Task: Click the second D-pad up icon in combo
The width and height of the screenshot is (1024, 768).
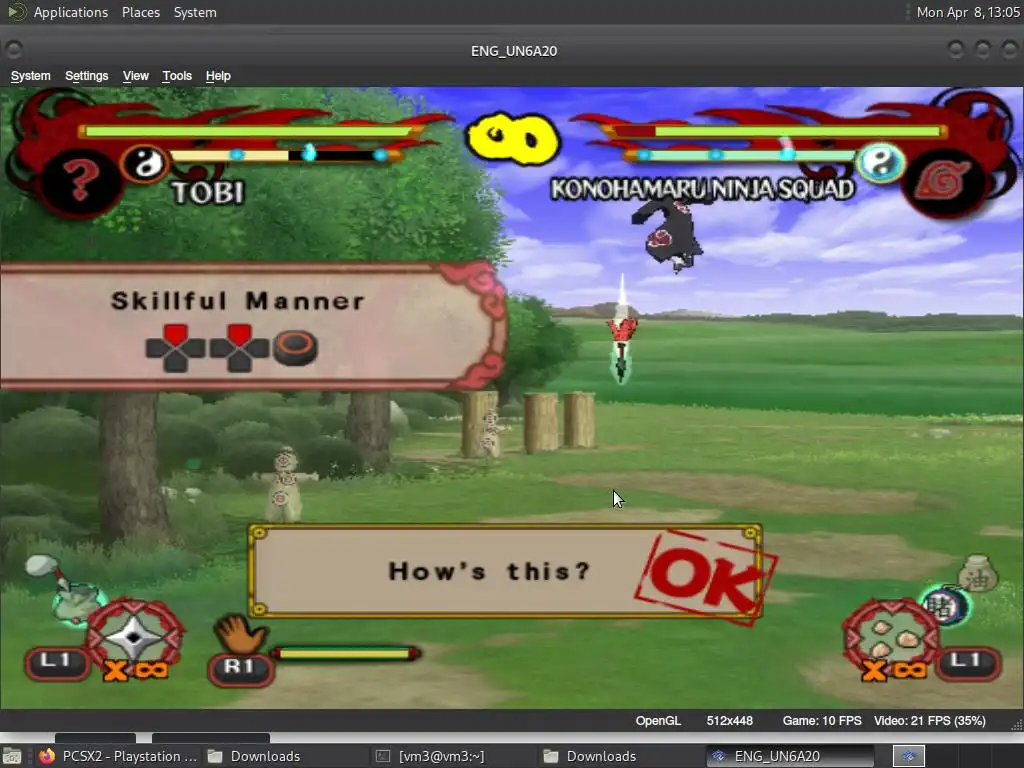Action: (x=239, y=348)
